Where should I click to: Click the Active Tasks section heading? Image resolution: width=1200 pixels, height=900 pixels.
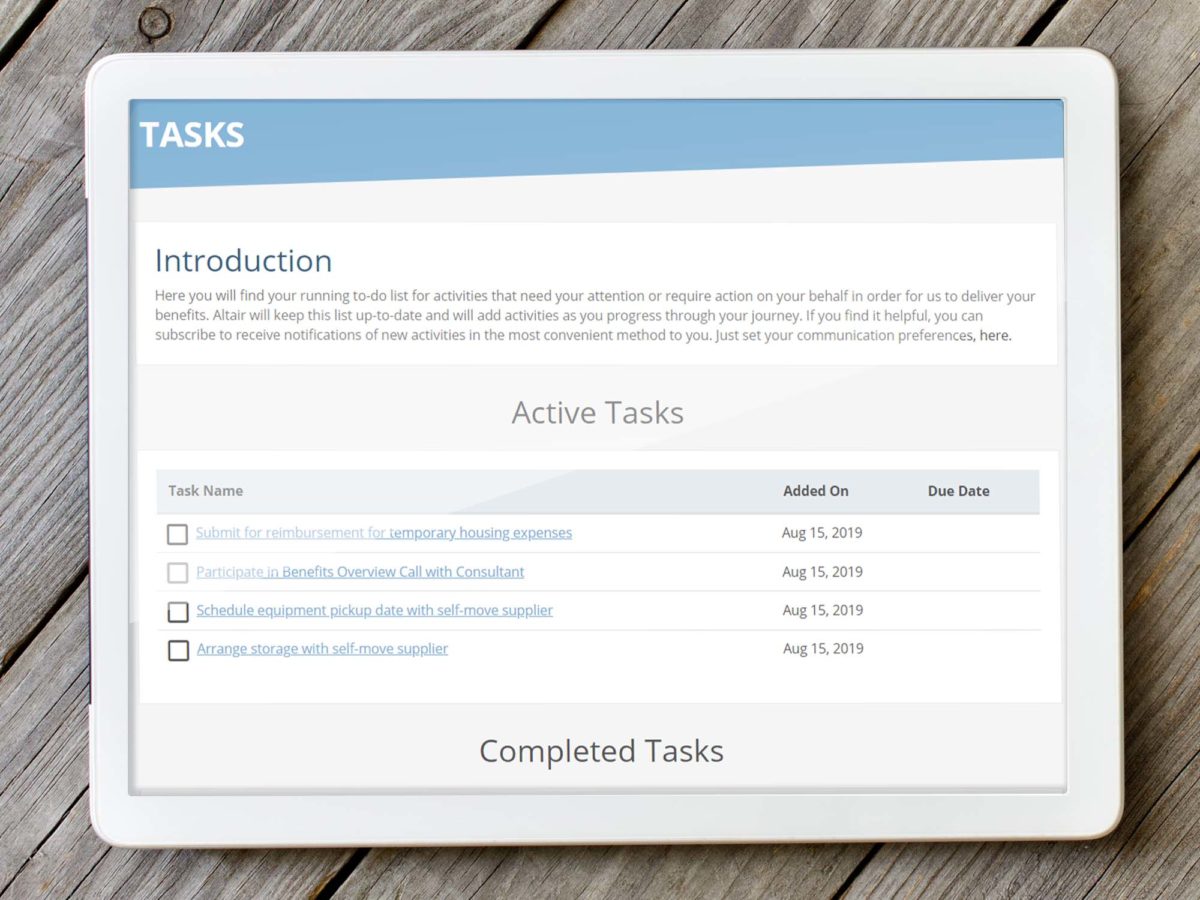click(x=597, y=412)
